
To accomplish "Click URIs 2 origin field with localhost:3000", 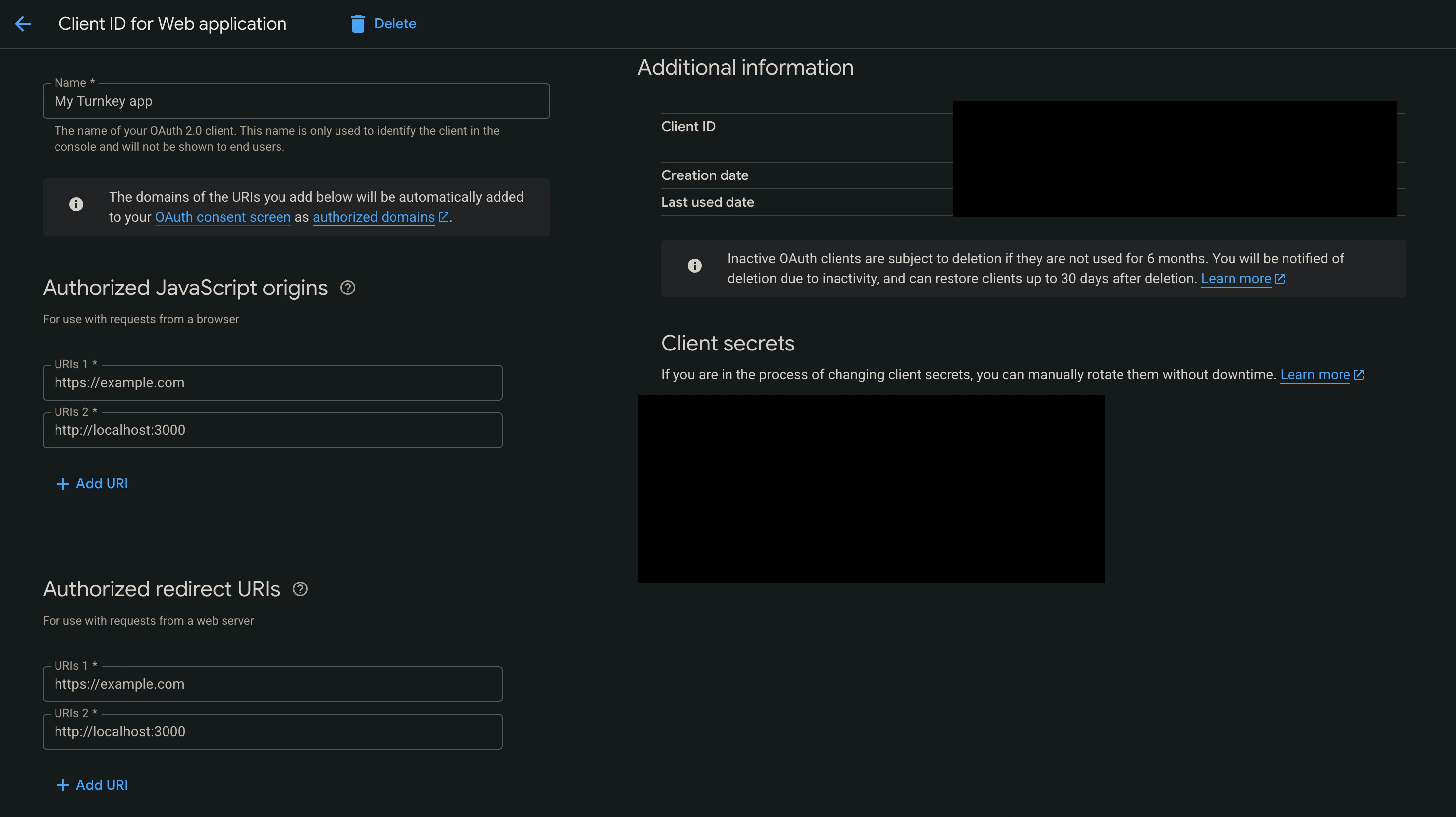I will [273, 430].
